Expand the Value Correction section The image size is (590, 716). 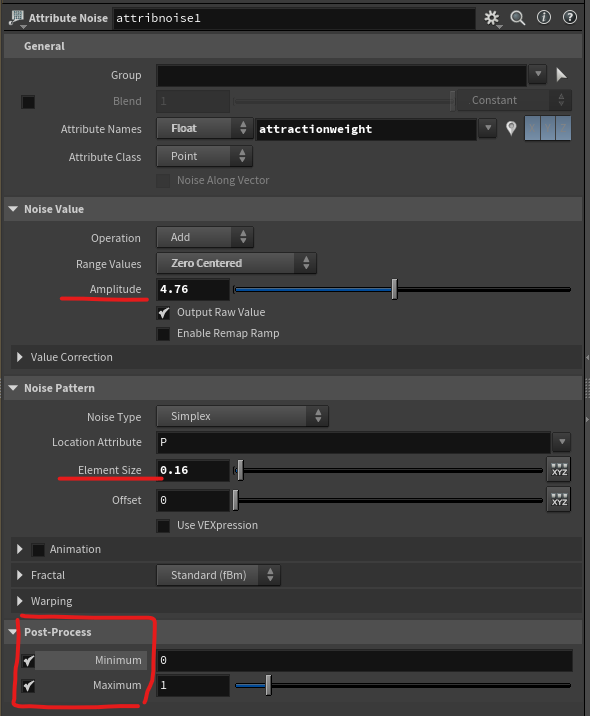coord(20,357)
